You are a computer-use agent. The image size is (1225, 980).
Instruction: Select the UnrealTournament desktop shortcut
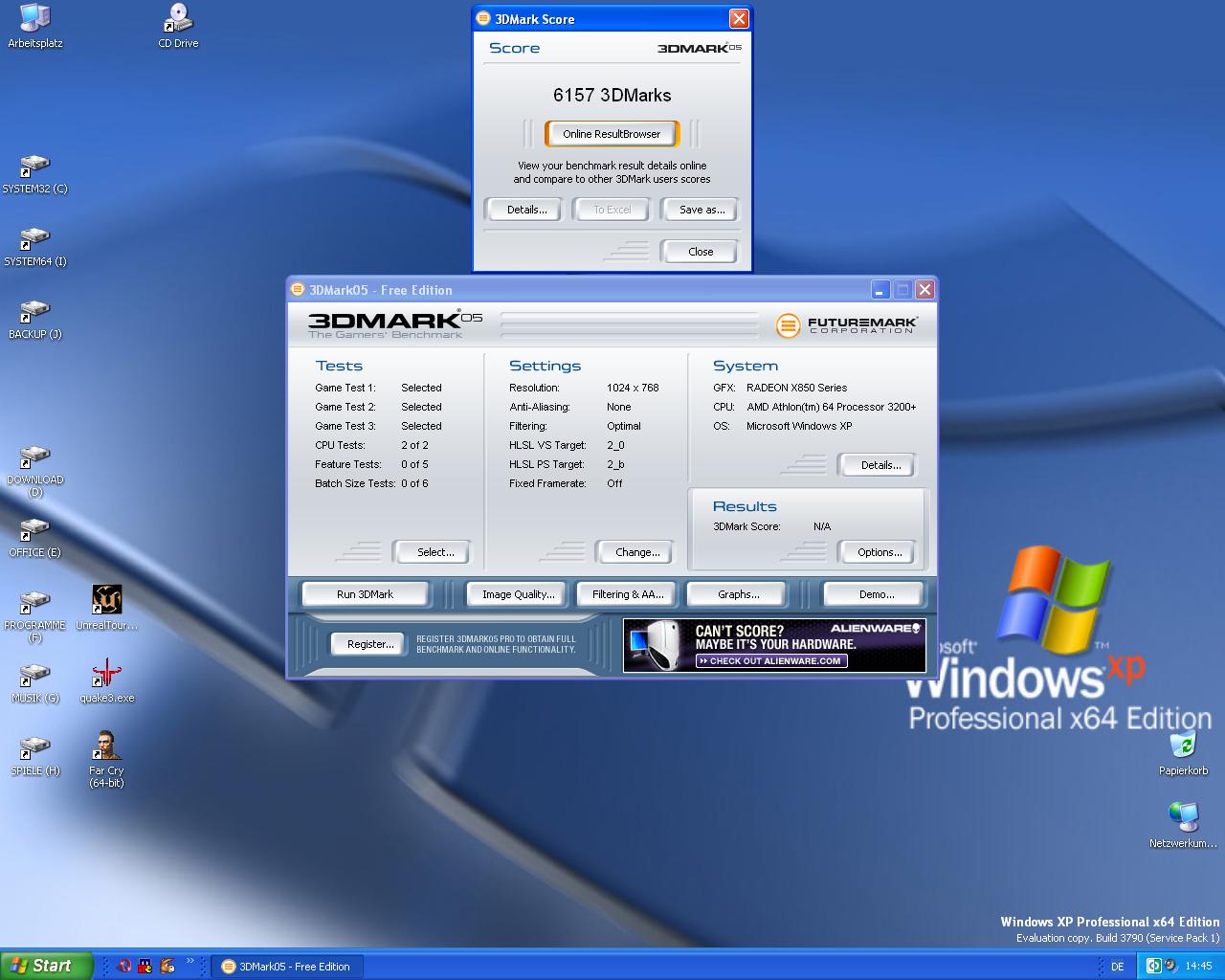[107, 609]
